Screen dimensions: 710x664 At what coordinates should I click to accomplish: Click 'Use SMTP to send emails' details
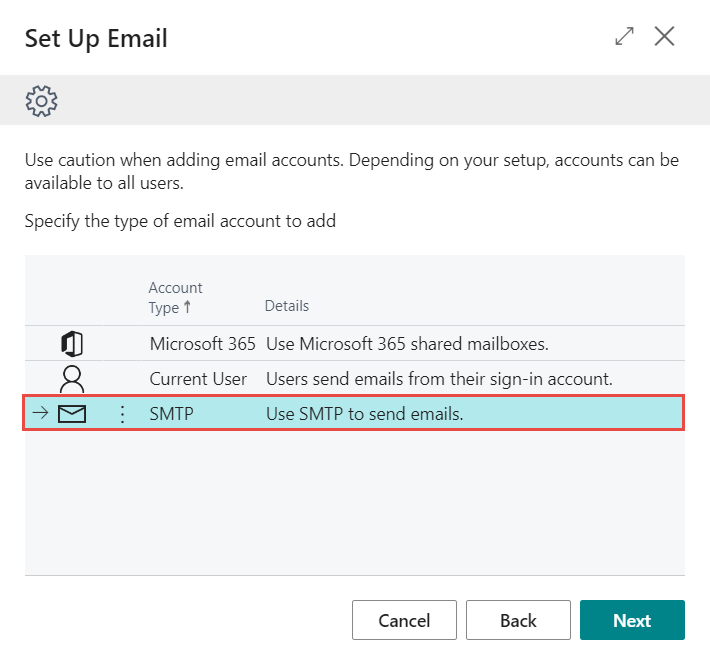(365, 414)
